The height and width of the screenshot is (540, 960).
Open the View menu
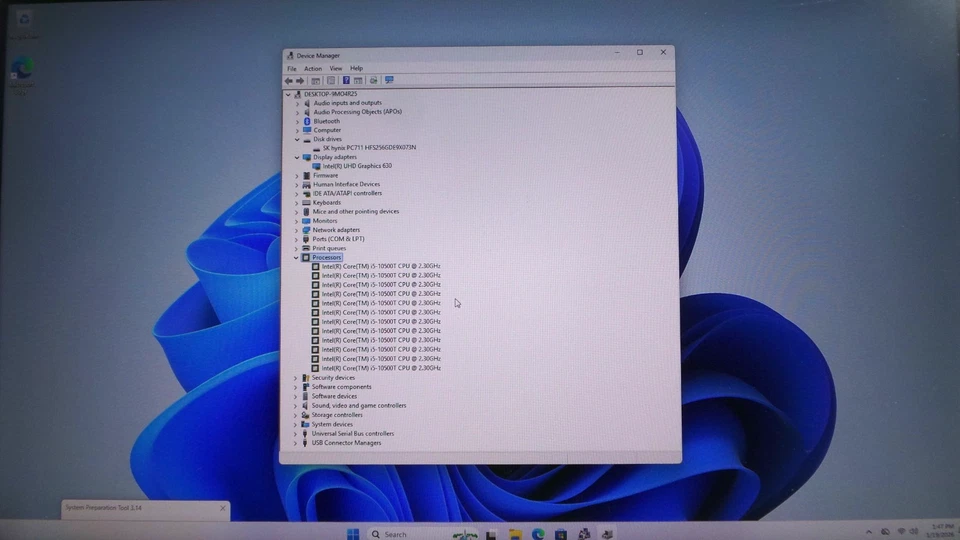click(336, 69)
